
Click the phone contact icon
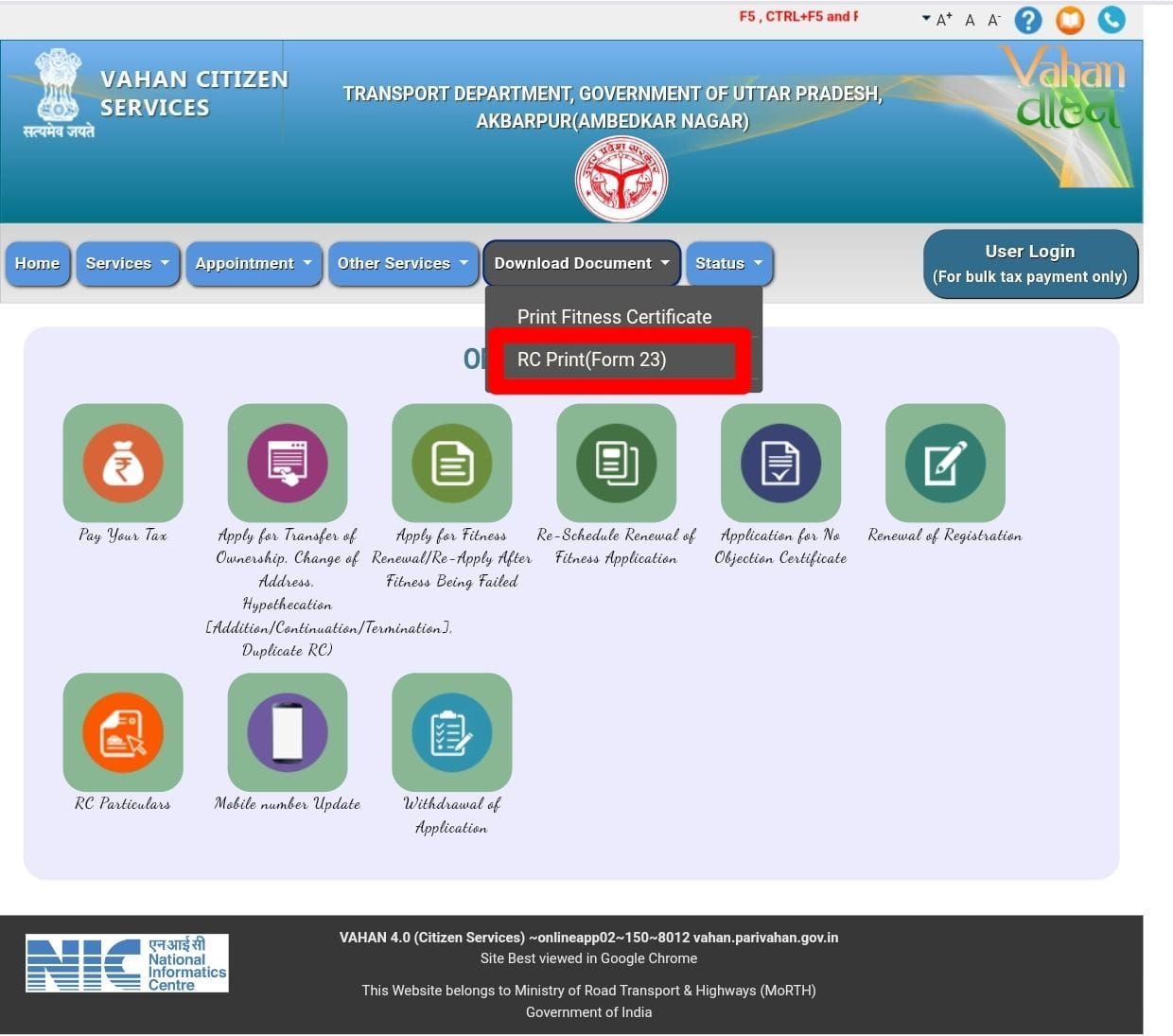click(x=1112, y=19)
